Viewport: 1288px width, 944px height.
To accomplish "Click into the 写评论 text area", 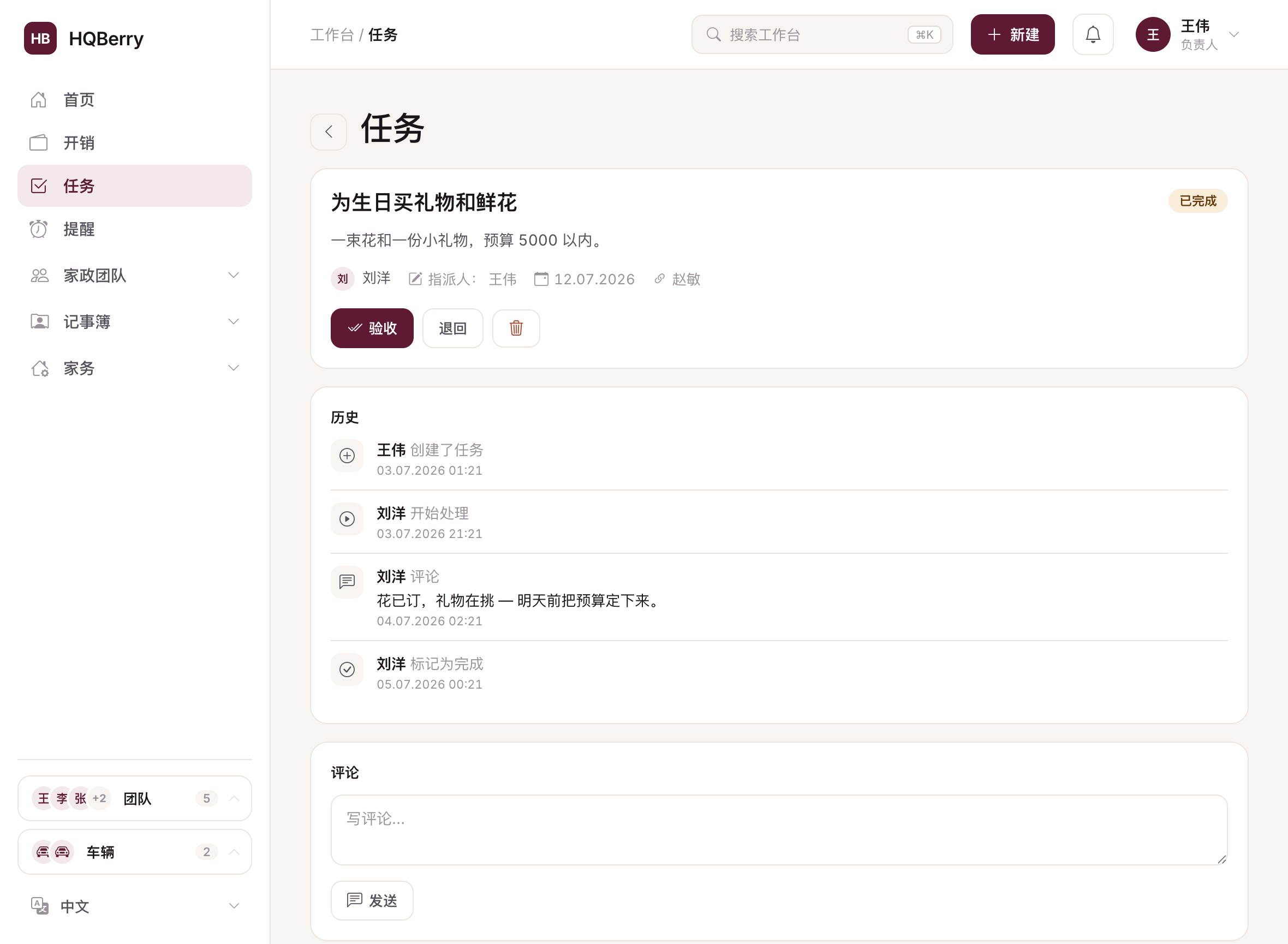I will click(779, 830).
